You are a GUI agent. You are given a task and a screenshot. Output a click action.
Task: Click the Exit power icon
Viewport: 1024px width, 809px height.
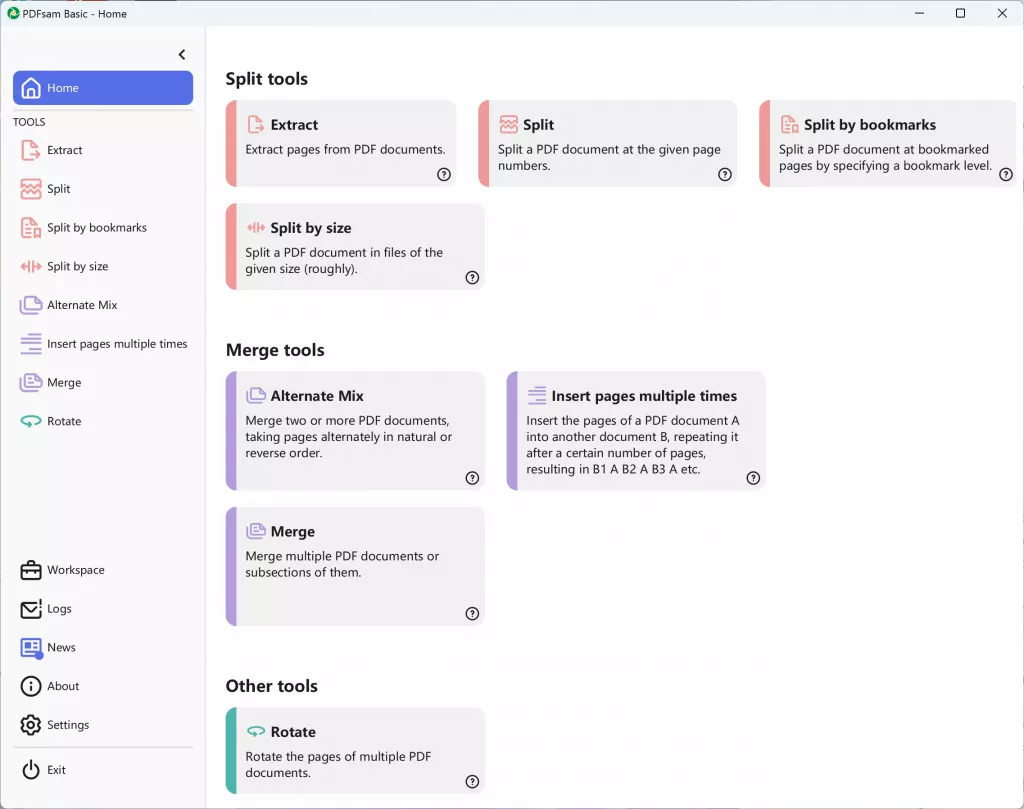(x=30, y=770)
